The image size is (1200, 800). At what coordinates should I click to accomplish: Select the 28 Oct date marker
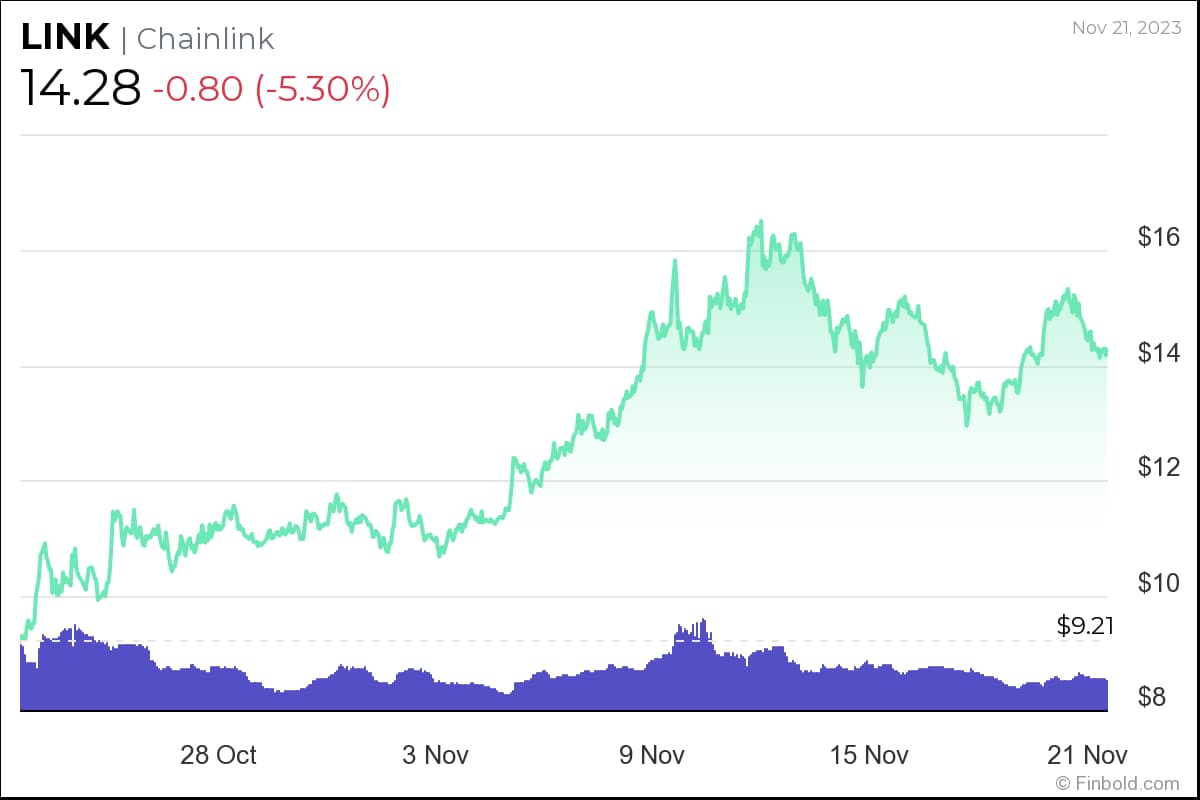(218, 755)
